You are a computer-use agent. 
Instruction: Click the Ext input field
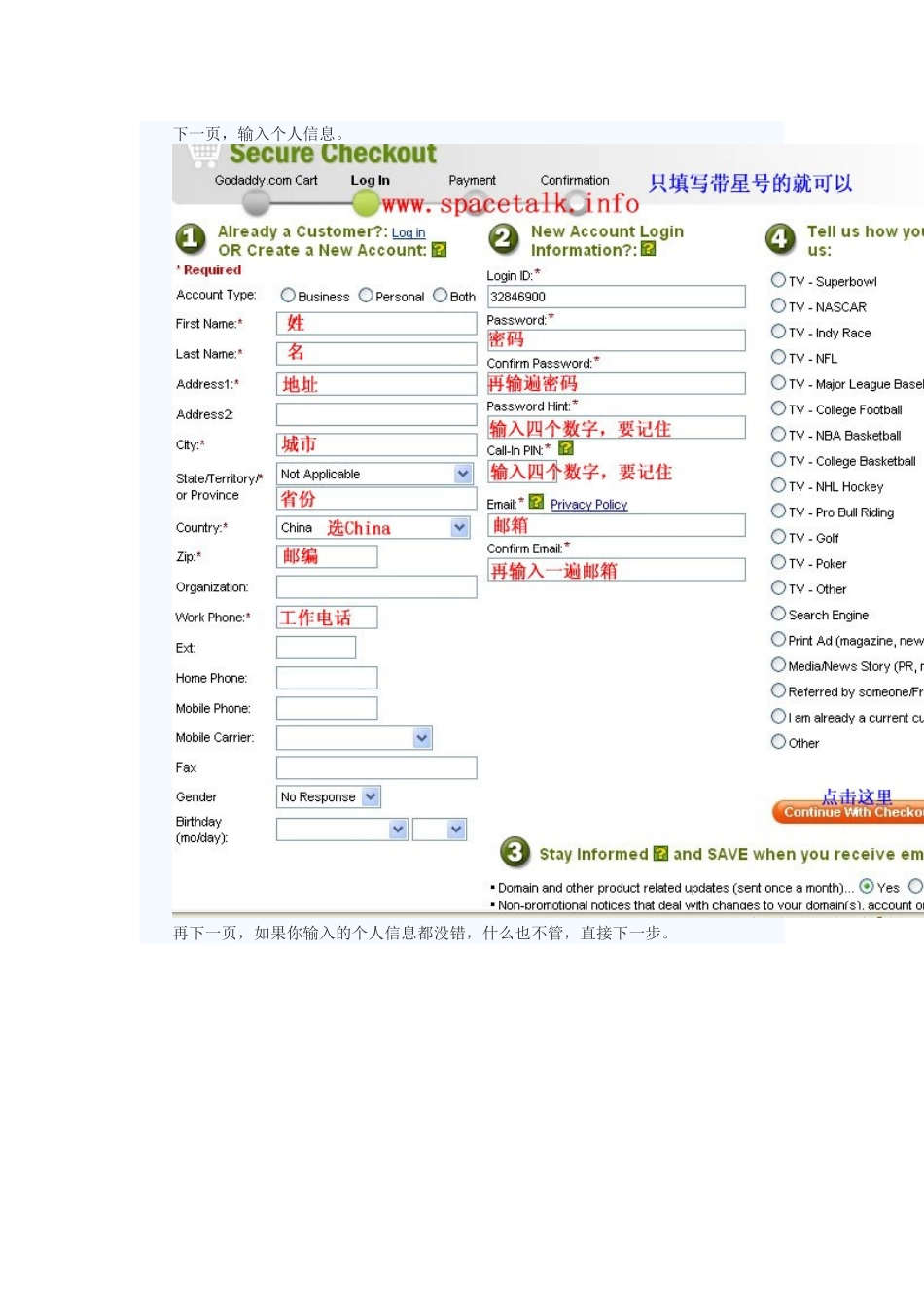pyautogui.click(x=316, y=648)
